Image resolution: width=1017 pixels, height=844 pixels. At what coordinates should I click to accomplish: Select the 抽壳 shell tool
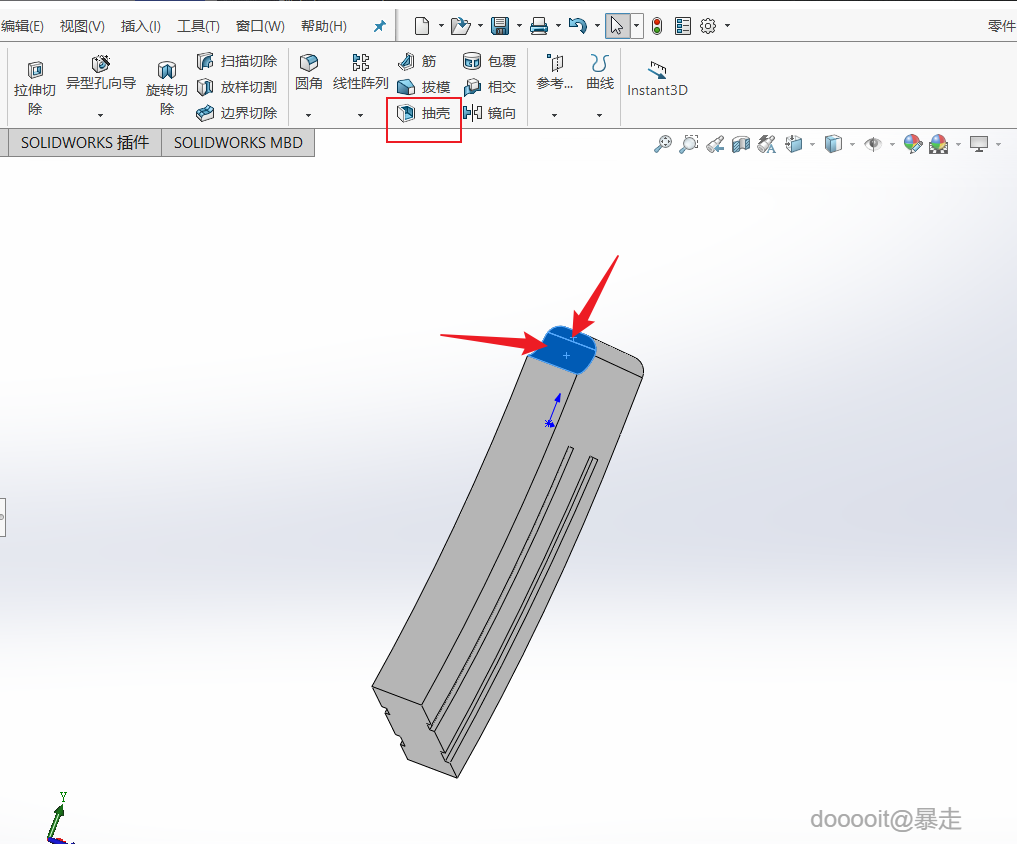pyautogui.click(x=424, y=113)
